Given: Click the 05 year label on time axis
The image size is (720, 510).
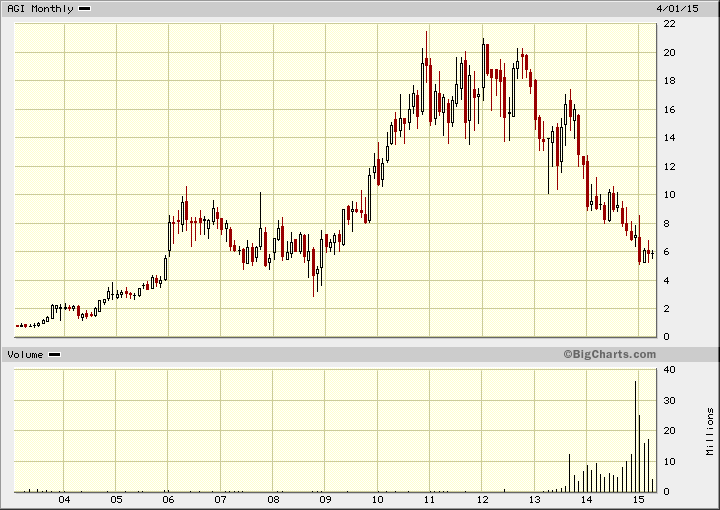Looking at the screenshot, I should [x=116, y=500].
